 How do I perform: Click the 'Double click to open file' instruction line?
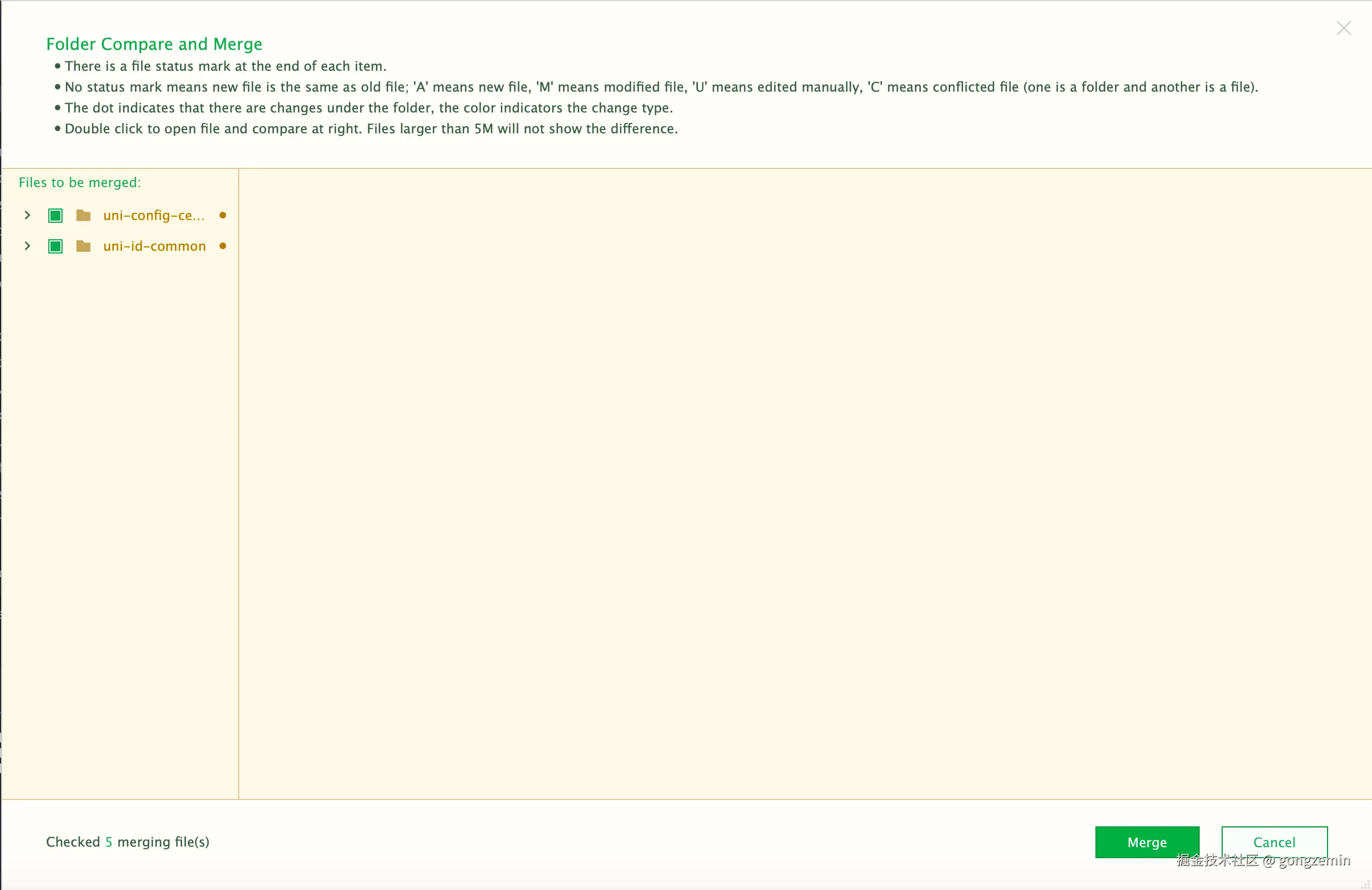[x=370, y=128]
